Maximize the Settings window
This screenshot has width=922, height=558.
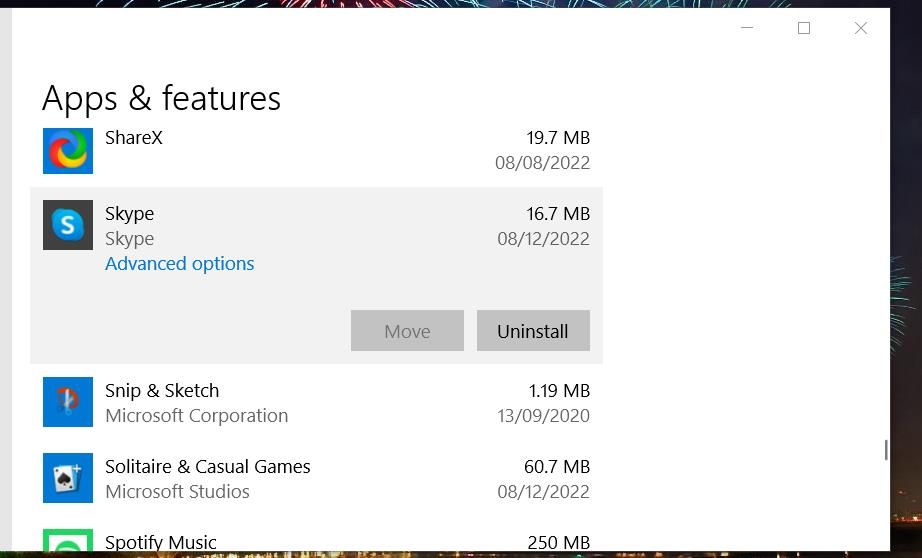[x=804, y=28]
